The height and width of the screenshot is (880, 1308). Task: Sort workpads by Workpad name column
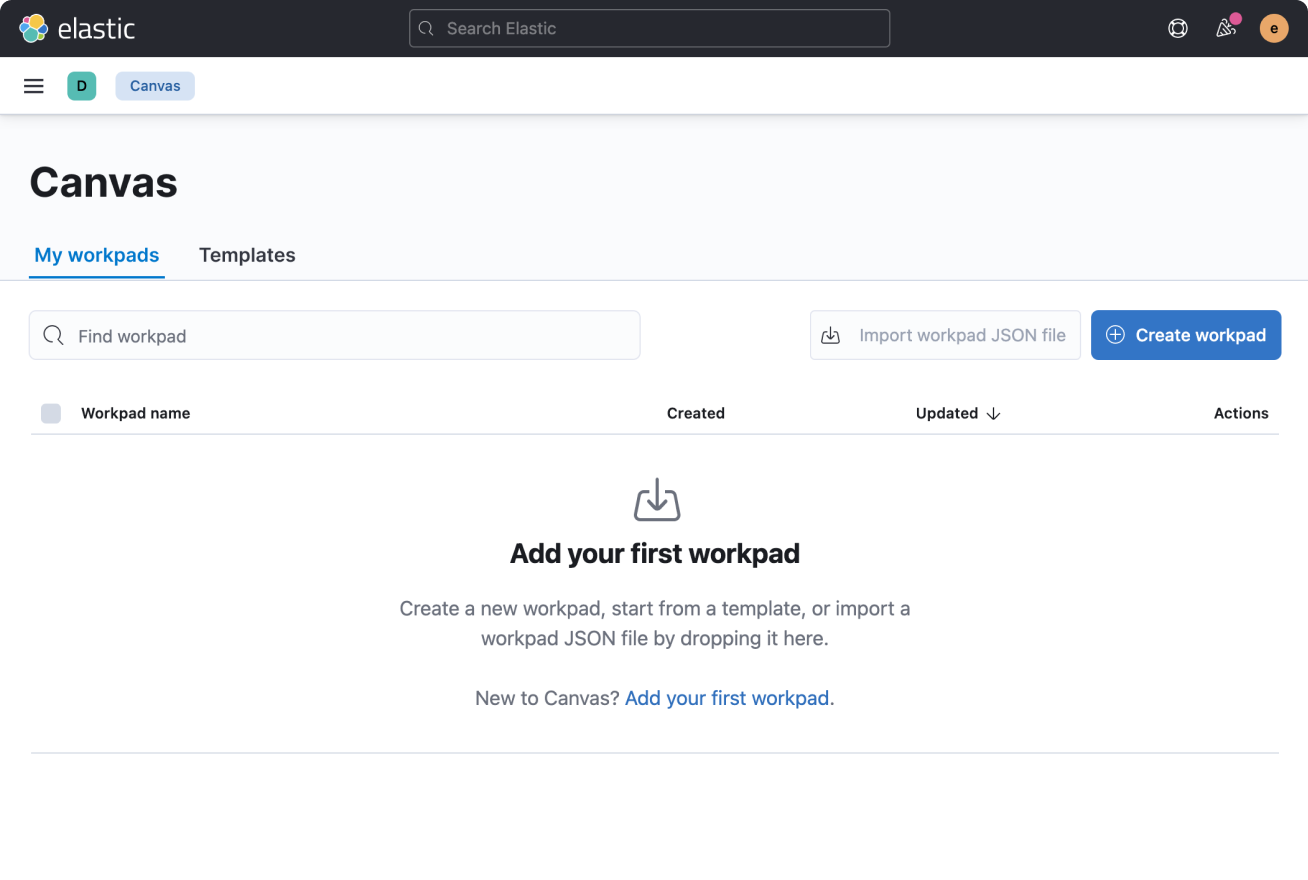pyautogui.click(x=135, y=413)
